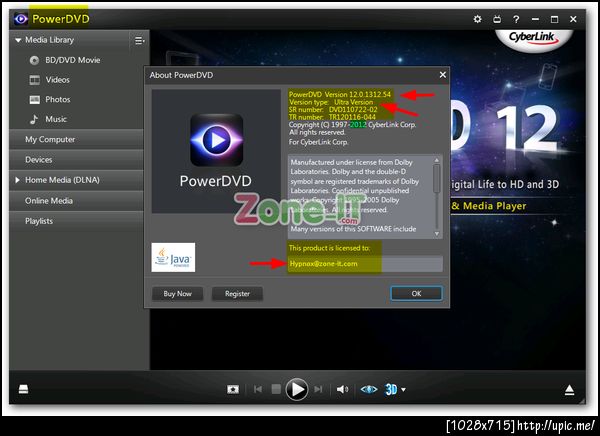The height and width of the screenshot is (436, 600).
Task: Click the Register button
Action: 237,294
